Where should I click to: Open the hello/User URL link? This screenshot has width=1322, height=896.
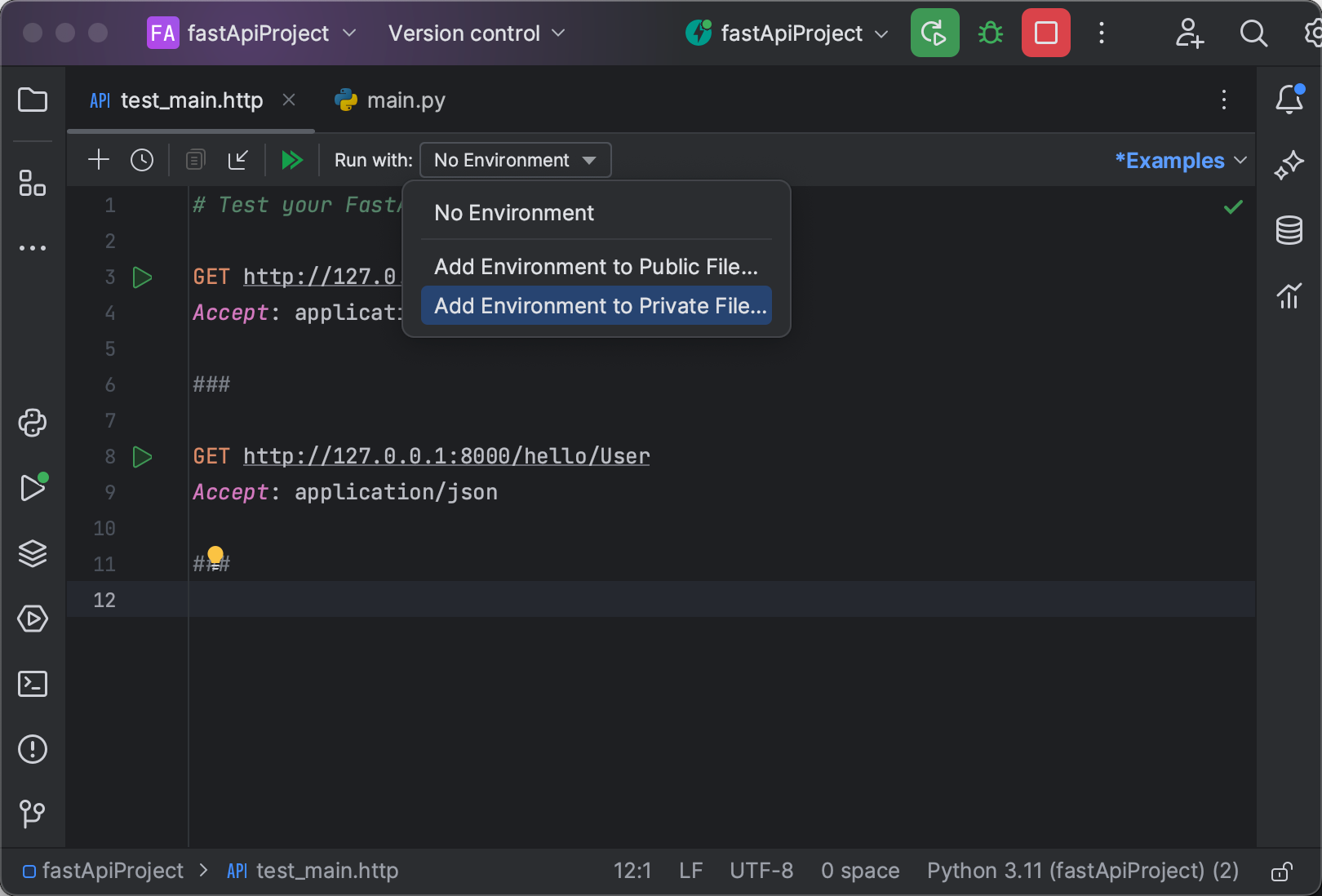click(x=446, y=456)
